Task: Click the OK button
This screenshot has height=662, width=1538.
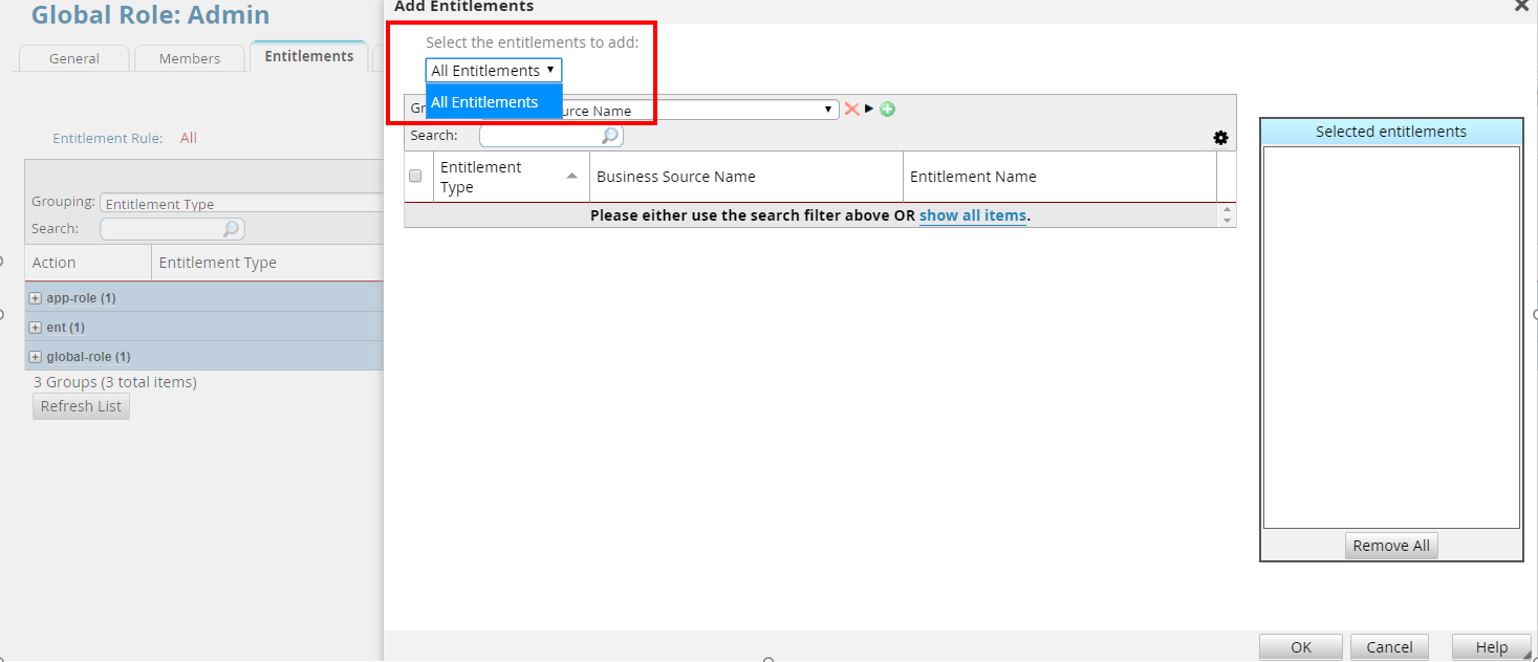Action: [x=1300, y=647]
